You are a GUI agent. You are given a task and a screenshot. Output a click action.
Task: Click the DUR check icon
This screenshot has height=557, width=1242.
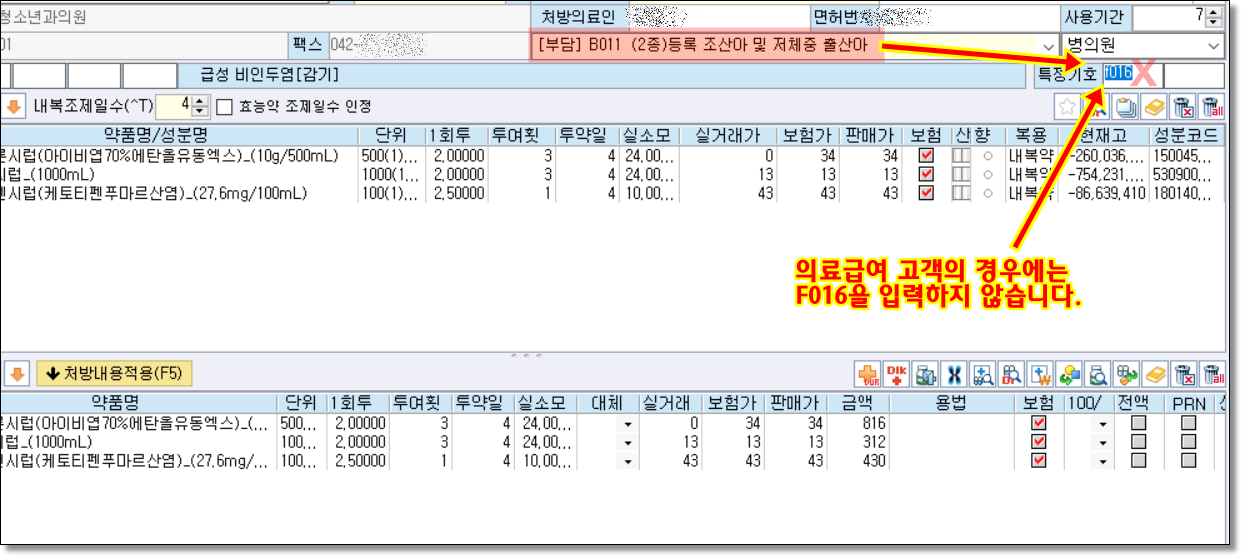868,374
